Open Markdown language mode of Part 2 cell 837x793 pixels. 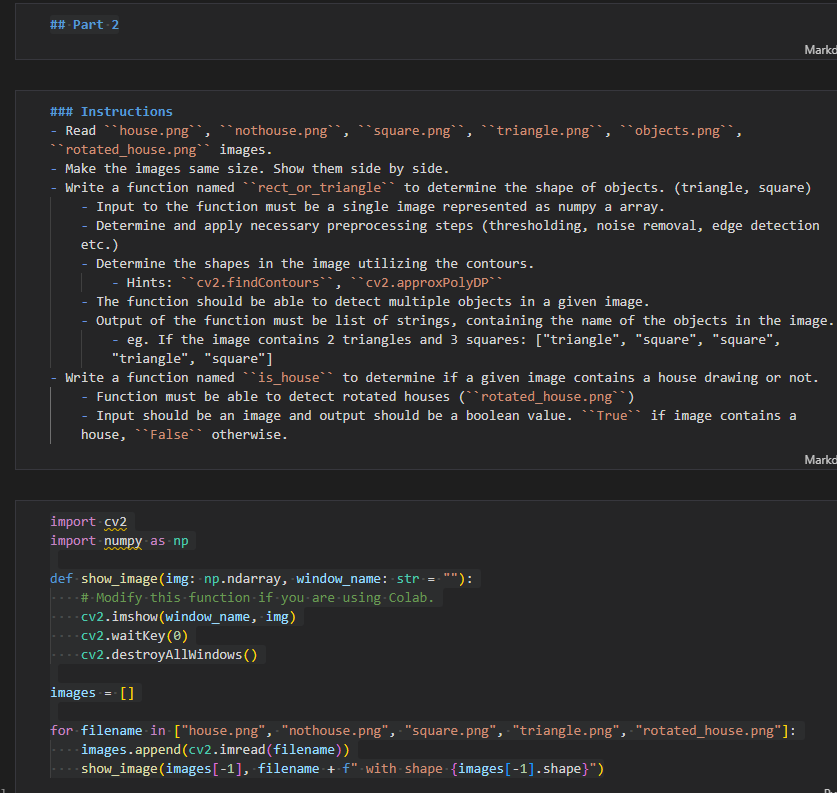tap(820, 50)
